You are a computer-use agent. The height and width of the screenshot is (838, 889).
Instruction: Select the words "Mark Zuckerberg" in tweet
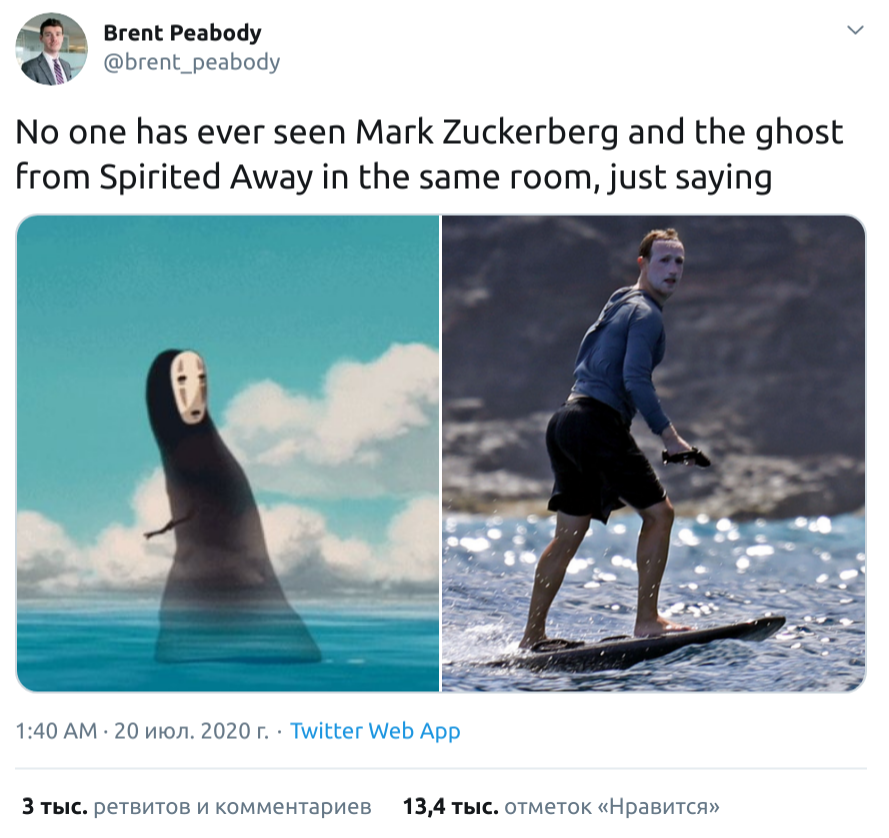[x=487, y=132]
